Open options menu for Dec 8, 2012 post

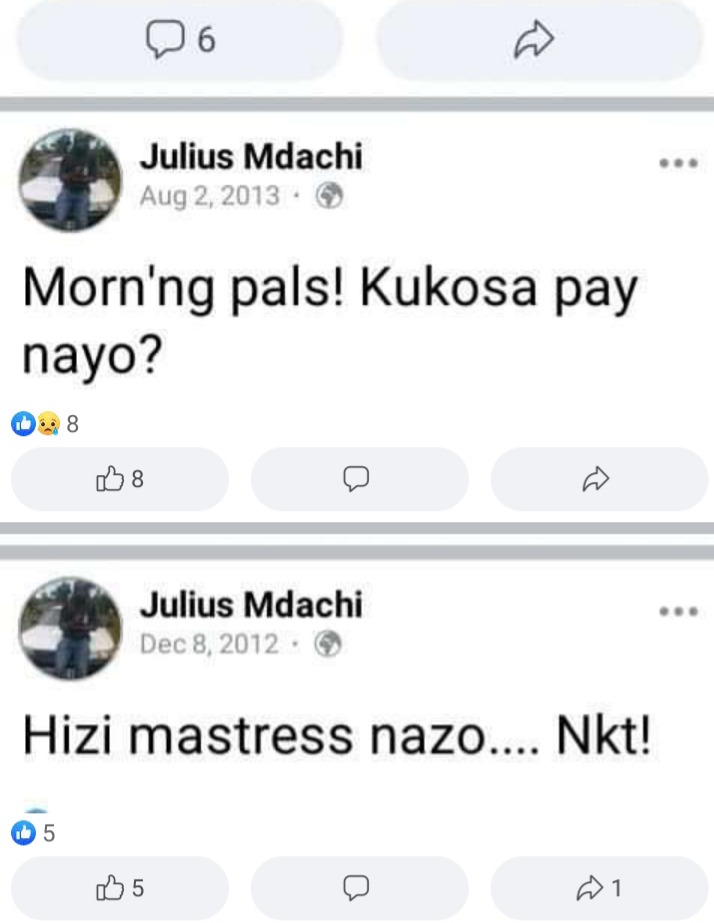tap(679, 612)
